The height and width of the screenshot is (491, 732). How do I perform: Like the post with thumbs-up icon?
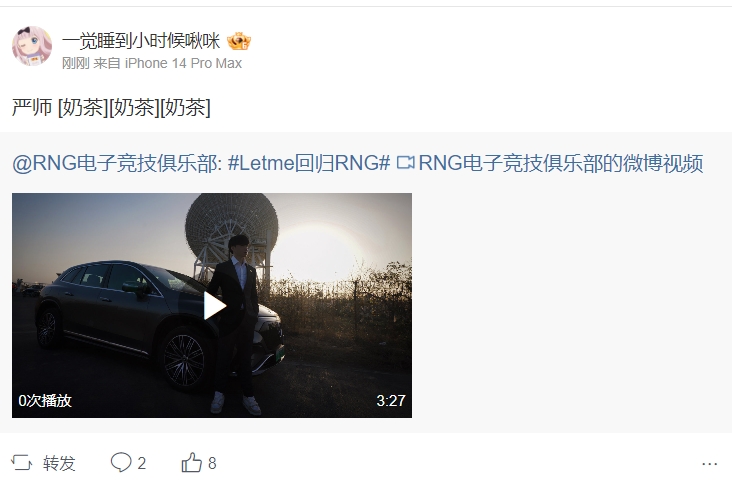coord(191,463)
